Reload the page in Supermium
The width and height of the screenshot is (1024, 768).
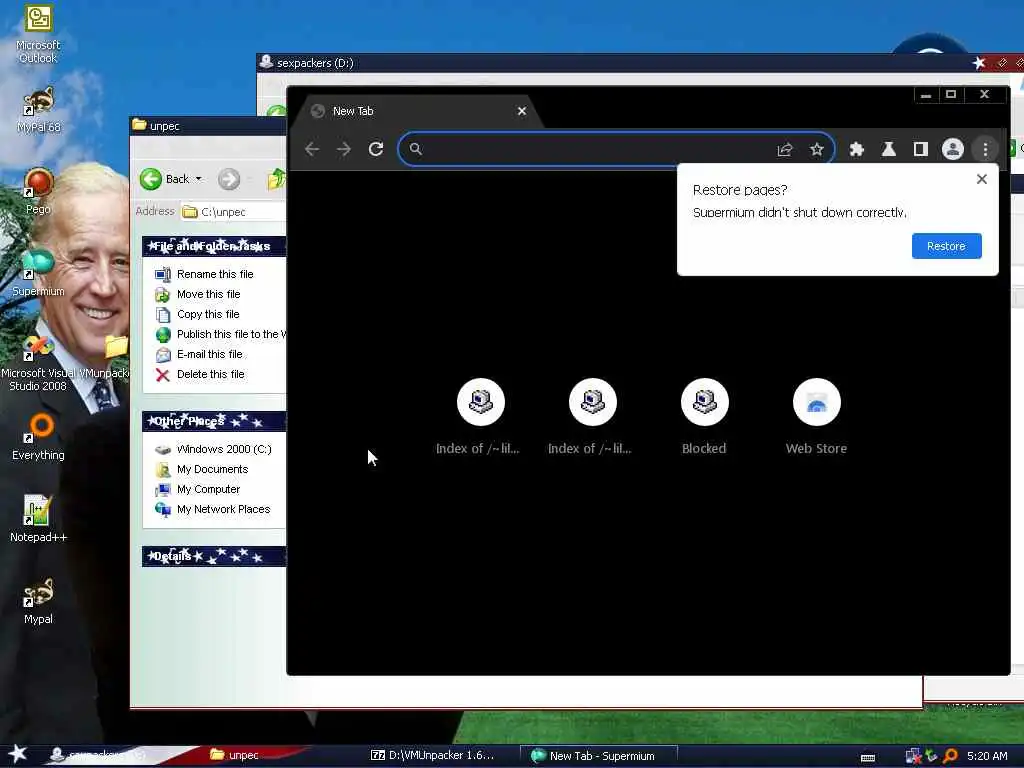(x=376, y=149)
